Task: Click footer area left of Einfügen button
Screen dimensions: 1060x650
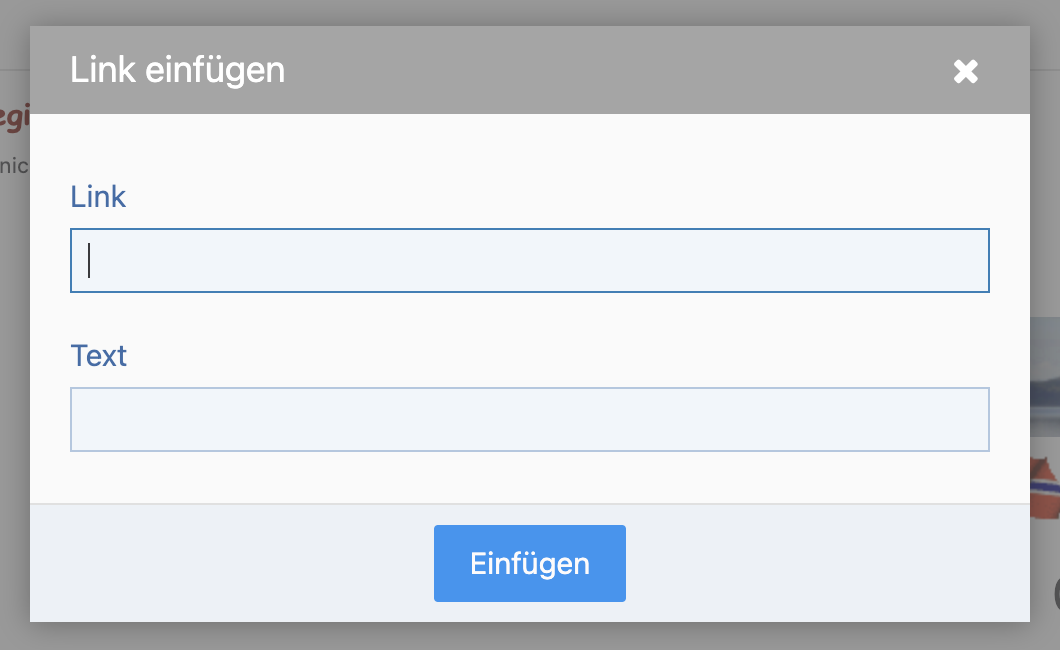Action: [x=230, y=563]
